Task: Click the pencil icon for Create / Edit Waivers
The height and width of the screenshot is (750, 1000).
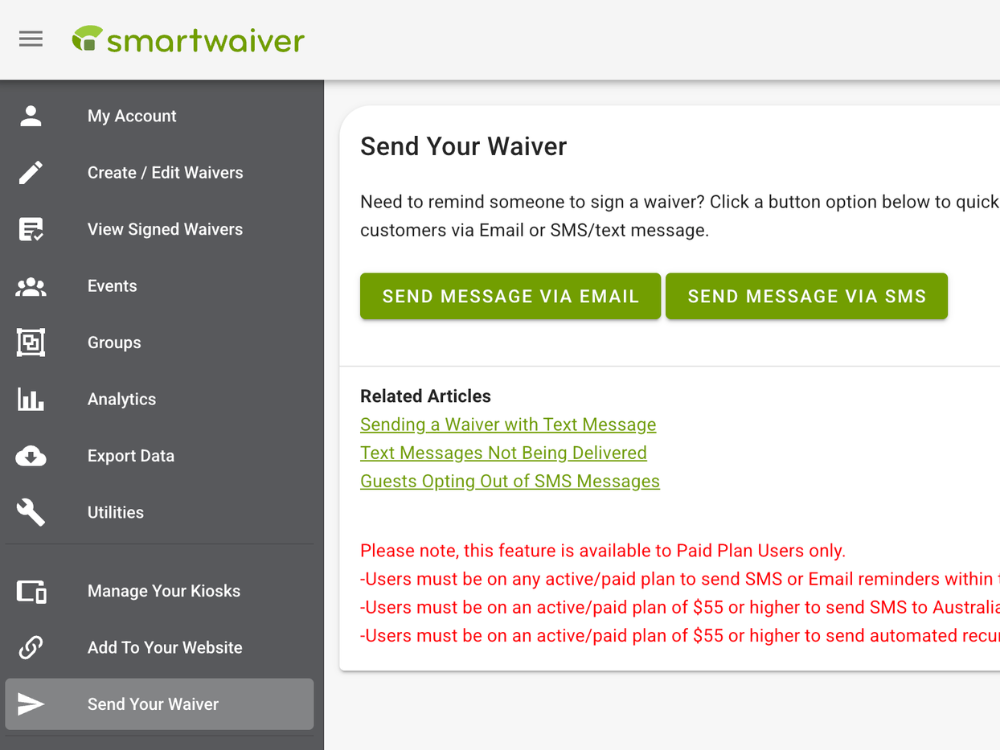Action: click(x=31, y=173)
